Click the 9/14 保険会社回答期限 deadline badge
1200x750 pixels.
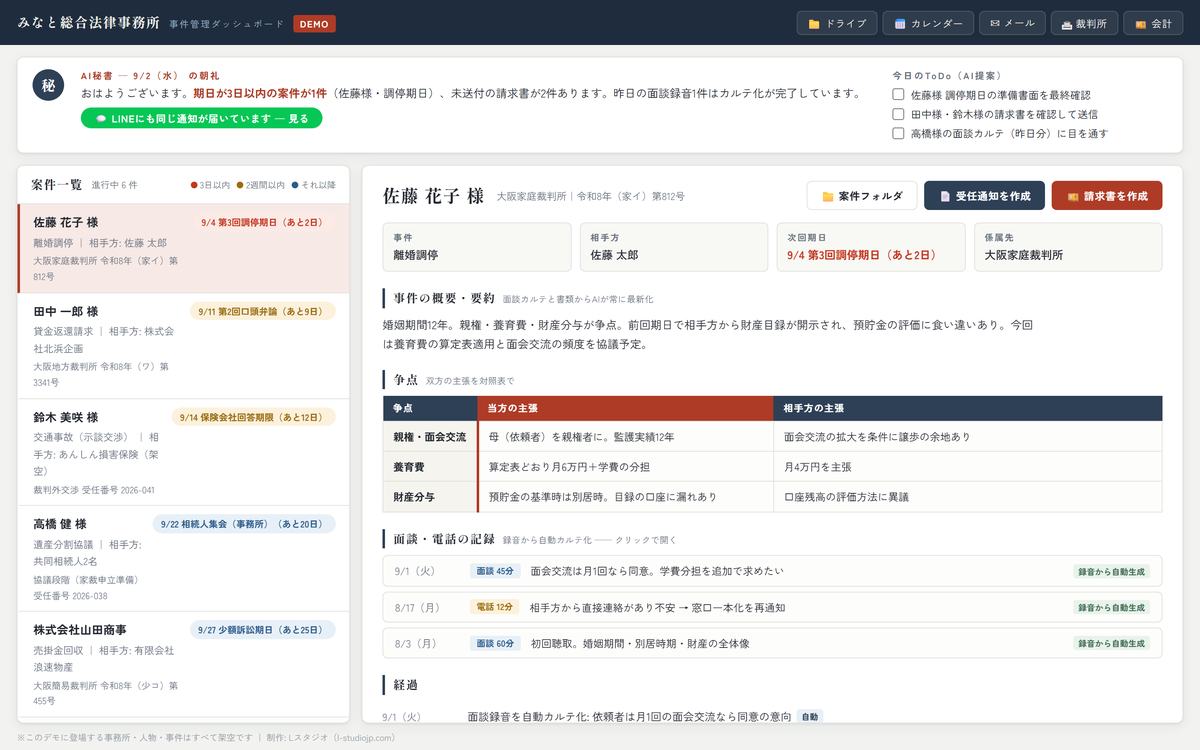(x=253, y=417)
